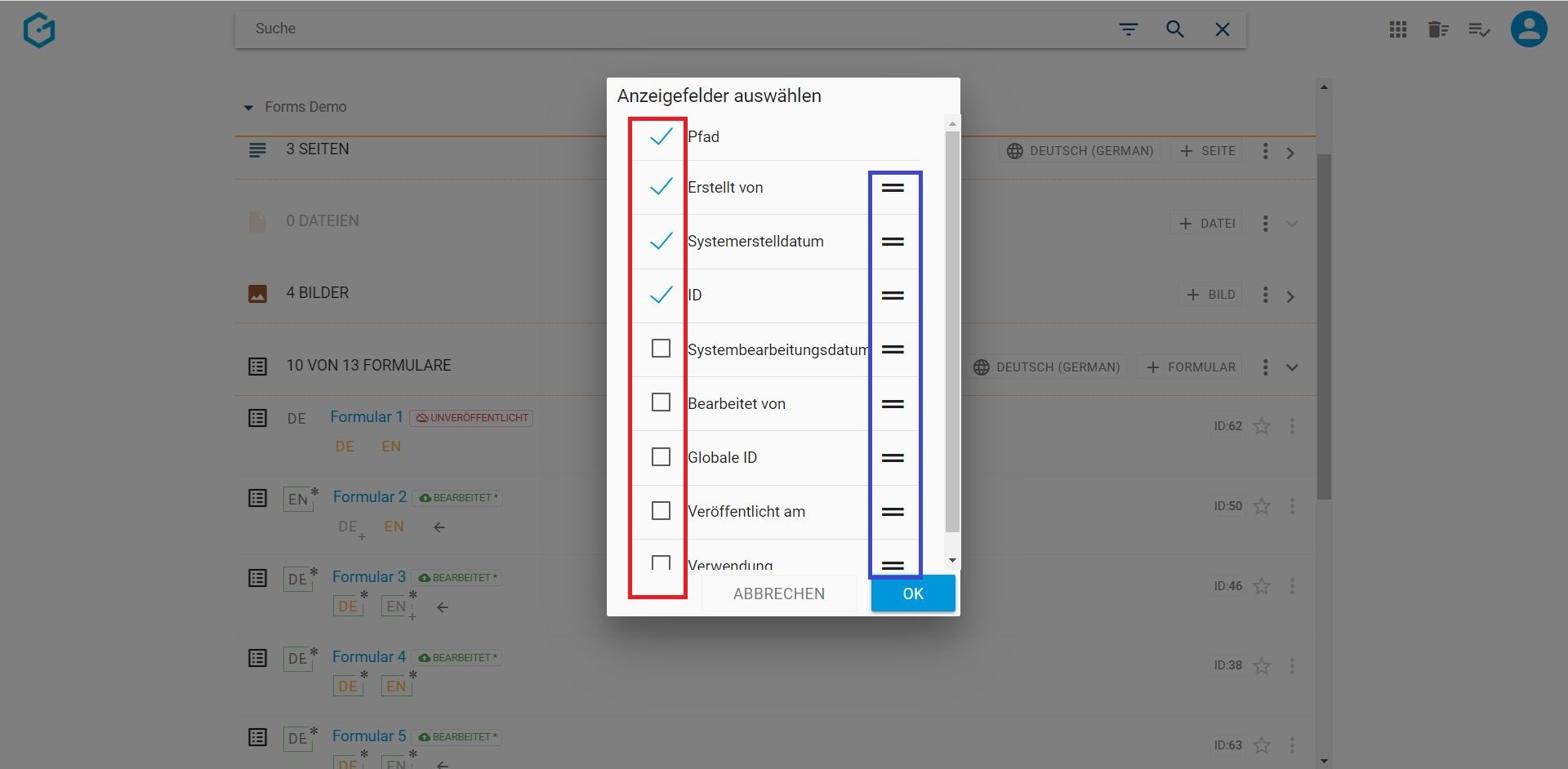Add a new Formular
This screenshot has height=769, width=1568.
(1191, 367)
